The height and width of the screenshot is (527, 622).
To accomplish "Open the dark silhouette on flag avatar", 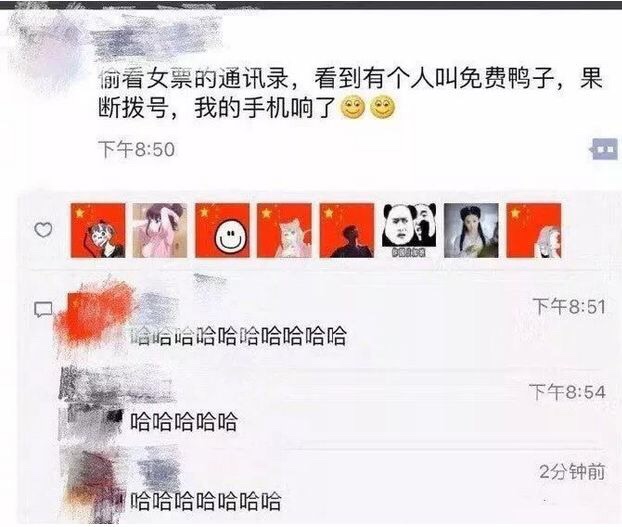I will 347,230.
